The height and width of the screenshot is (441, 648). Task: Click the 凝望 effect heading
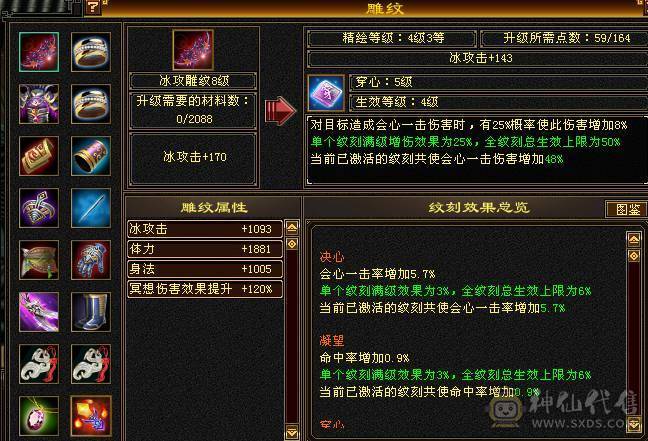pos(332,341)
